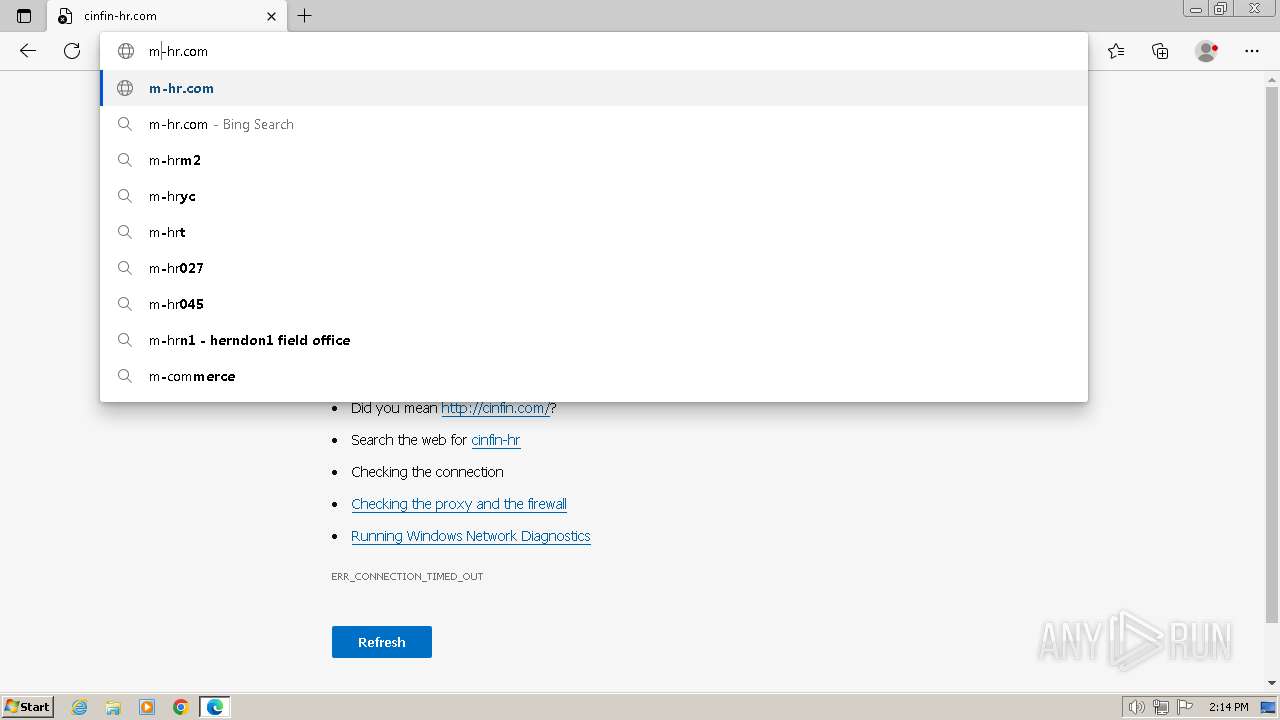Close the cinfin-hr.com tab
Viewport: 1280px width, 720px height.
[x=271, y=16]
